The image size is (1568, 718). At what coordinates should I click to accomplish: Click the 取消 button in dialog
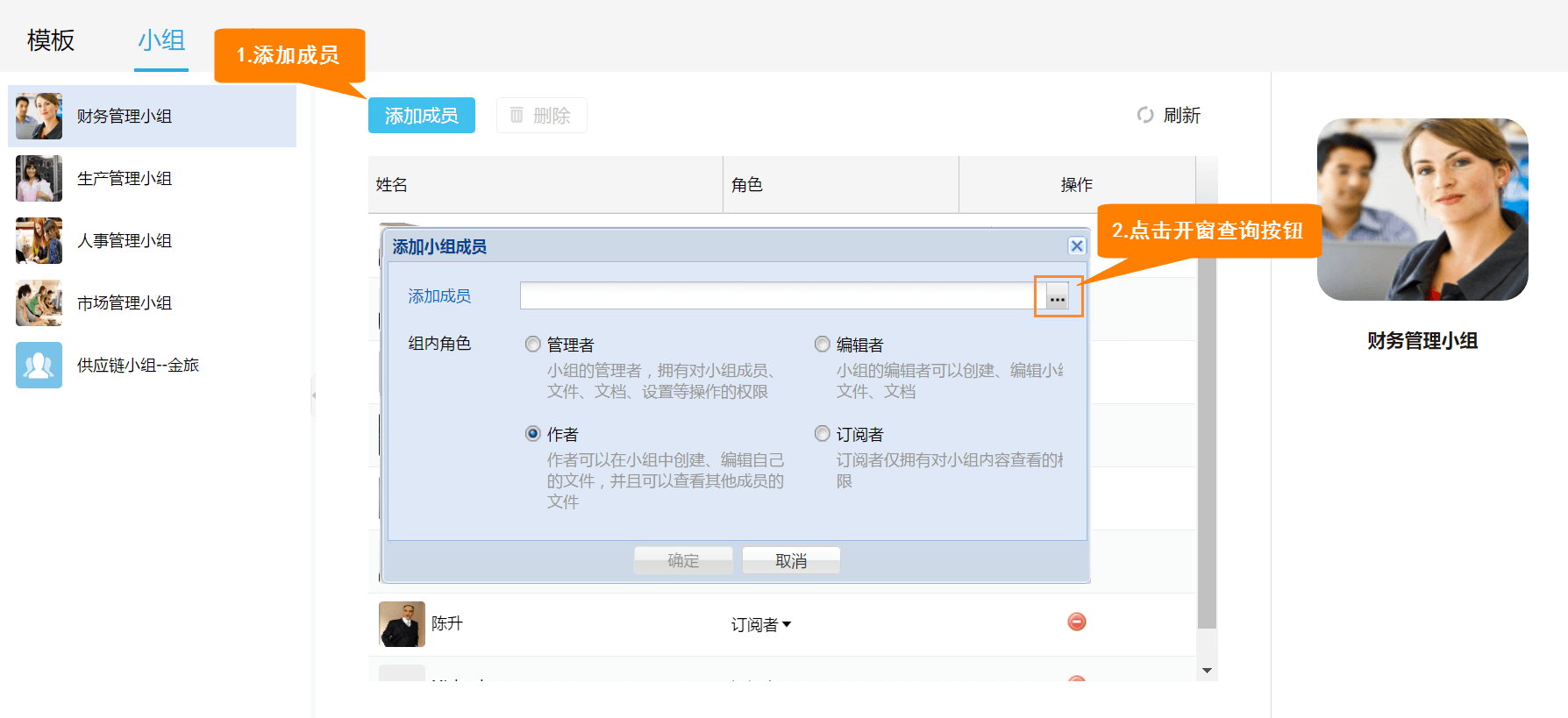[791, 561]
